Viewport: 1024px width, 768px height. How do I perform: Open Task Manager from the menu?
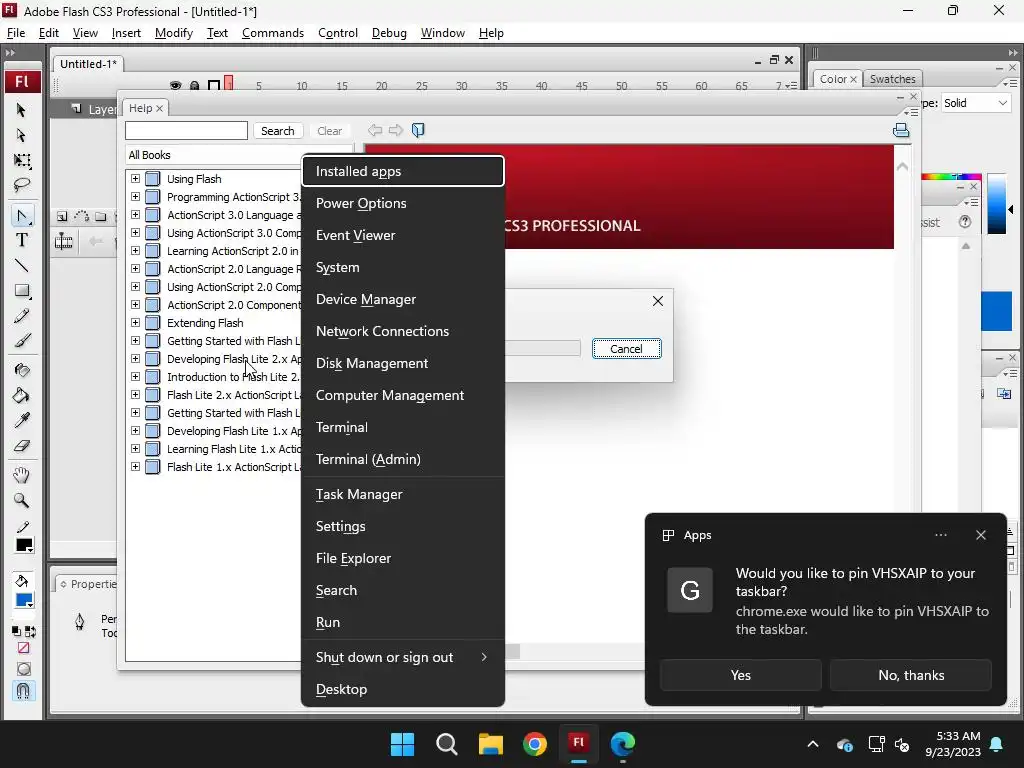pos(402,494)
